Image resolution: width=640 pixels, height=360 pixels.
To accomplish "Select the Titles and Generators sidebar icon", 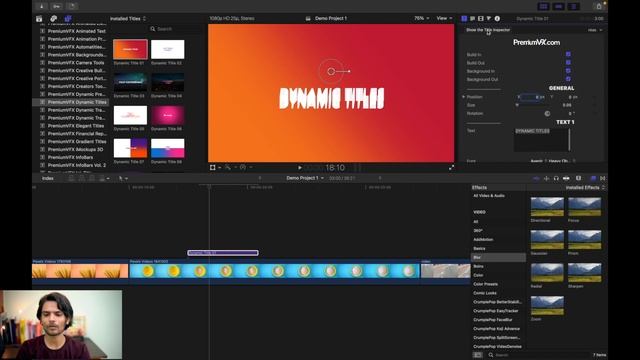I will click(68, 19).
